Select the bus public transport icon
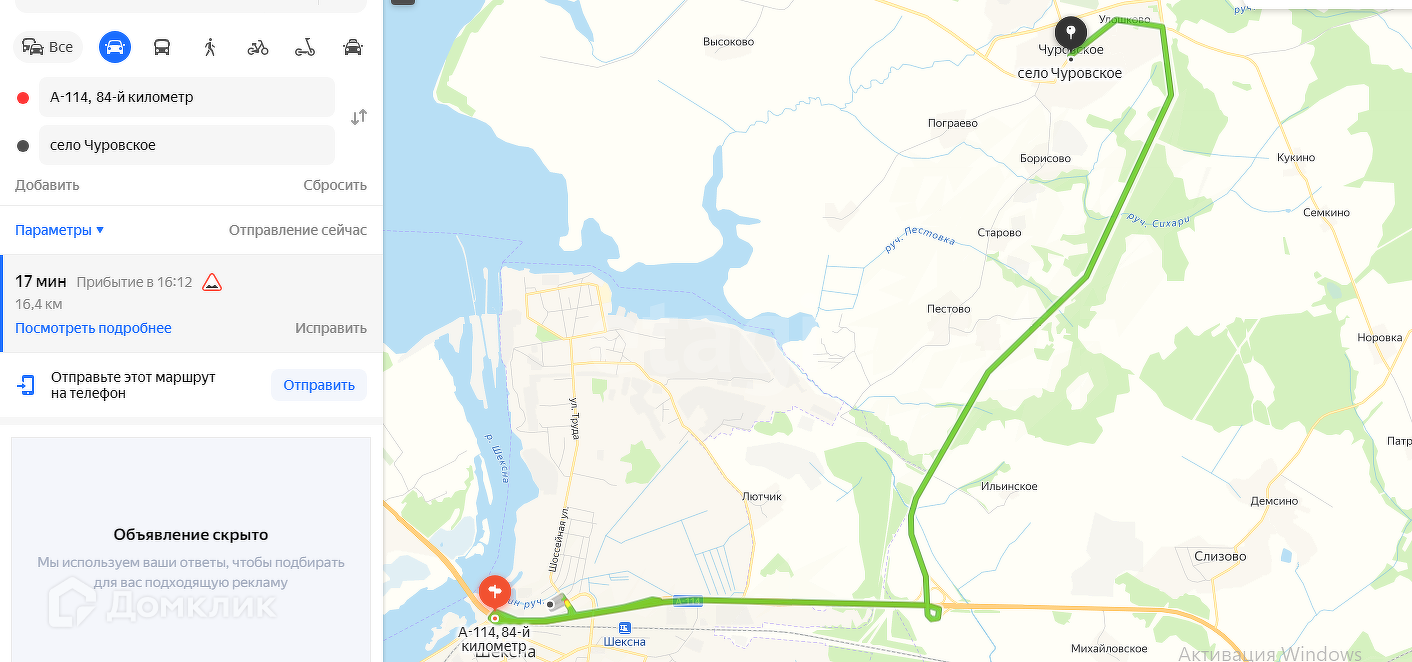 coord(162,47)
